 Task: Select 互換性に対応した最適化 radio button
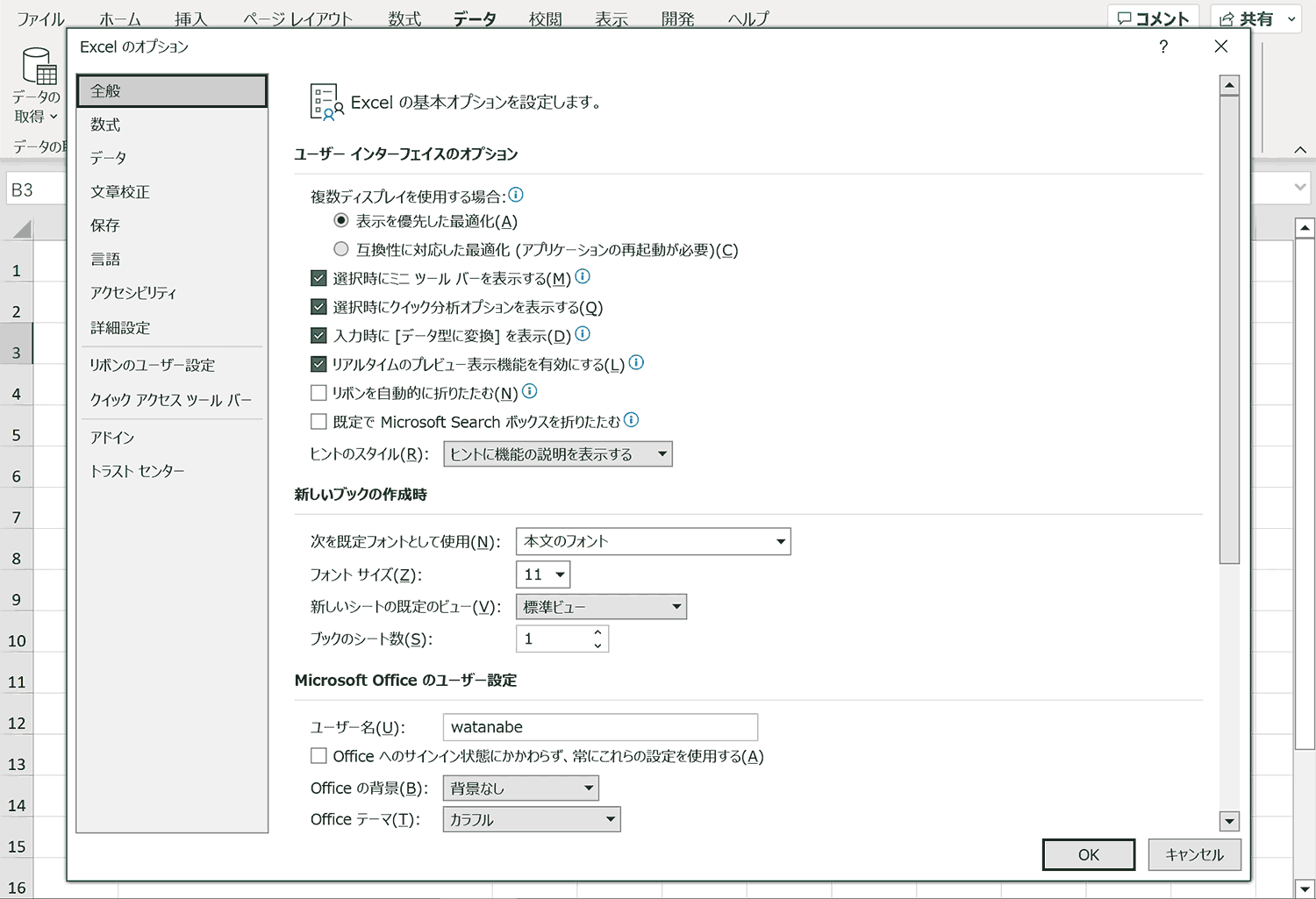pyautogui.click(x=341, y=249)
